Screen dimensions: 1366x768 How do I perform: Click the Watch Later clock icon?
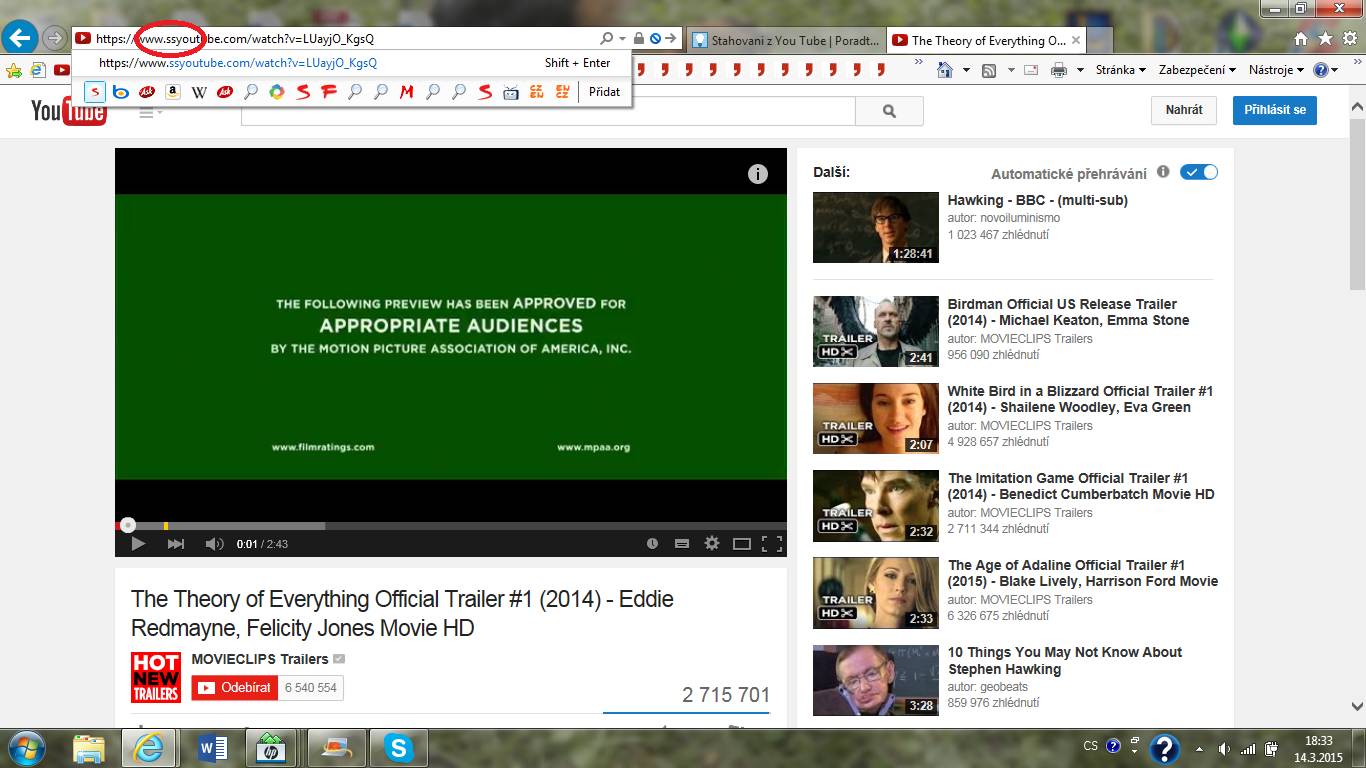tap(652, 544)
